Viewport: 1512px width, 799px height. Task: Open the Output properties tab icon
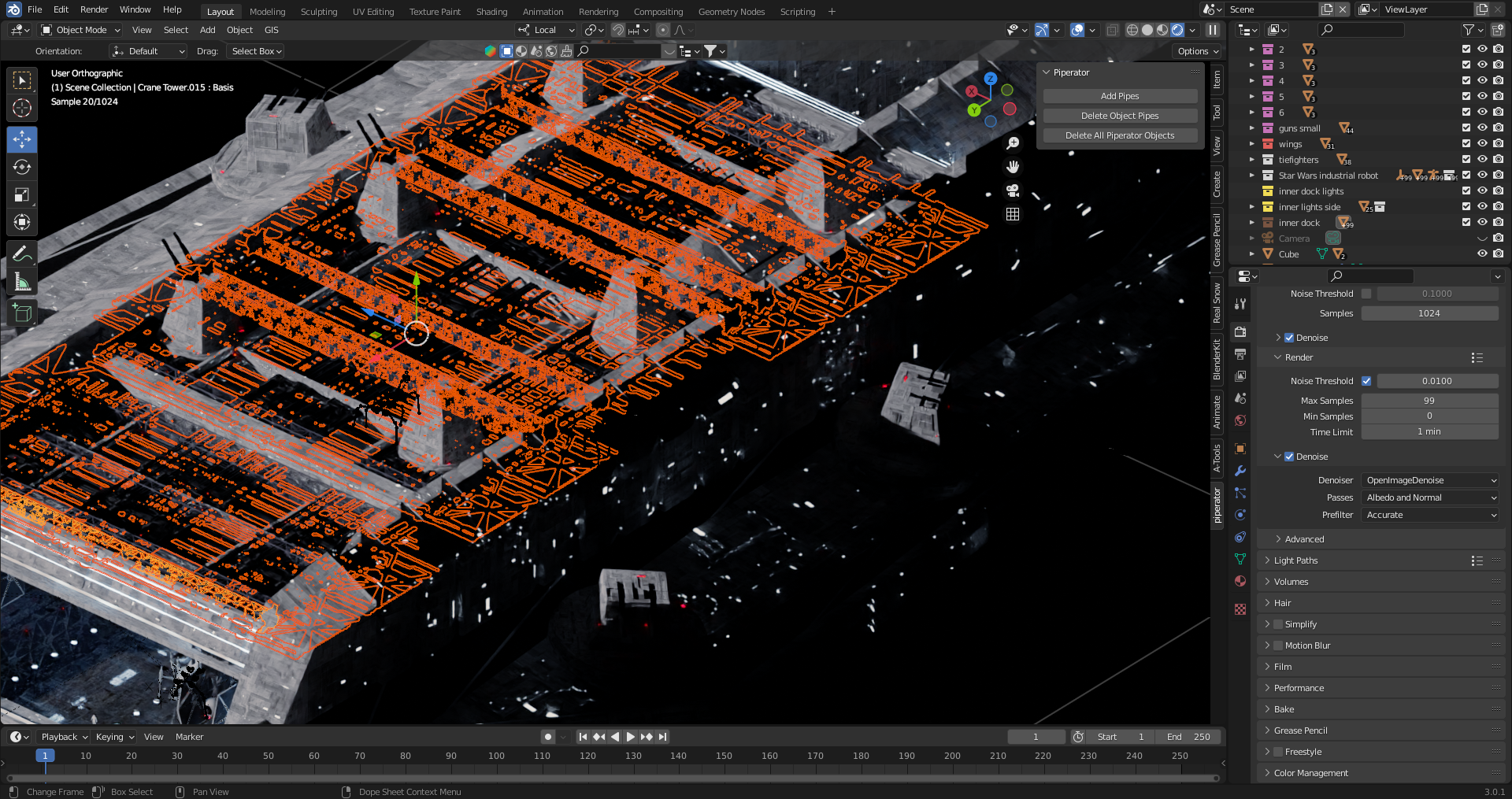[1240, 353]
